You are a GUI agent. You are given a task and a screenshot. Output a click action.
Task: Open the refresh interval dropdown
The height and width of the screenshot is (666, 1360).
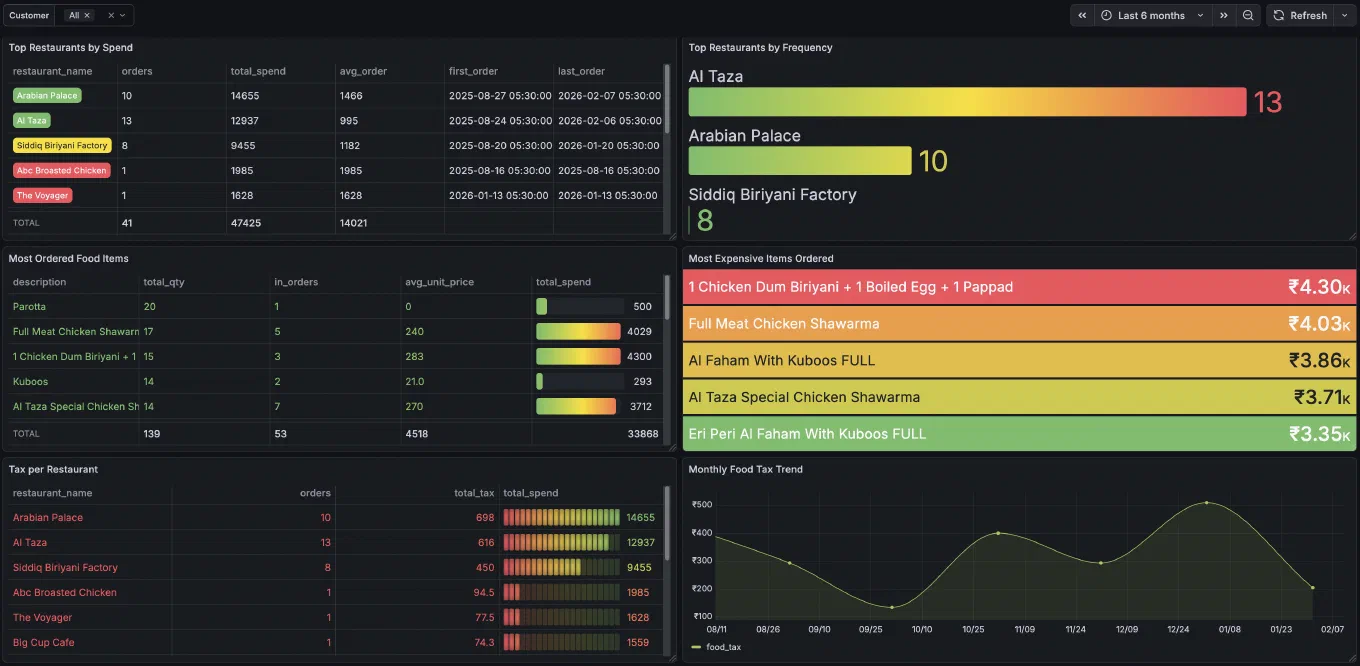(x=1344, y=15)
